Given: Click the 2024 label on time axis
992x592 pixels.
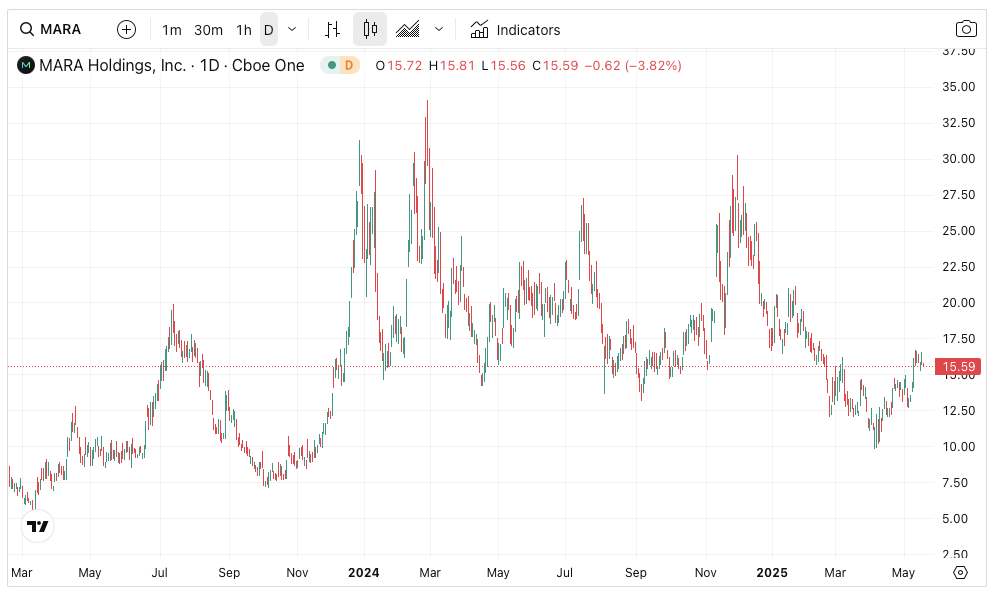Looking at the screenshot, I should coord(364,572).
